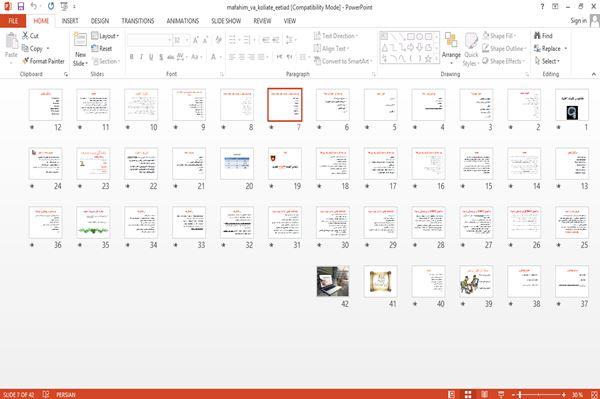Open Shape Outline options

click(504, 49)
